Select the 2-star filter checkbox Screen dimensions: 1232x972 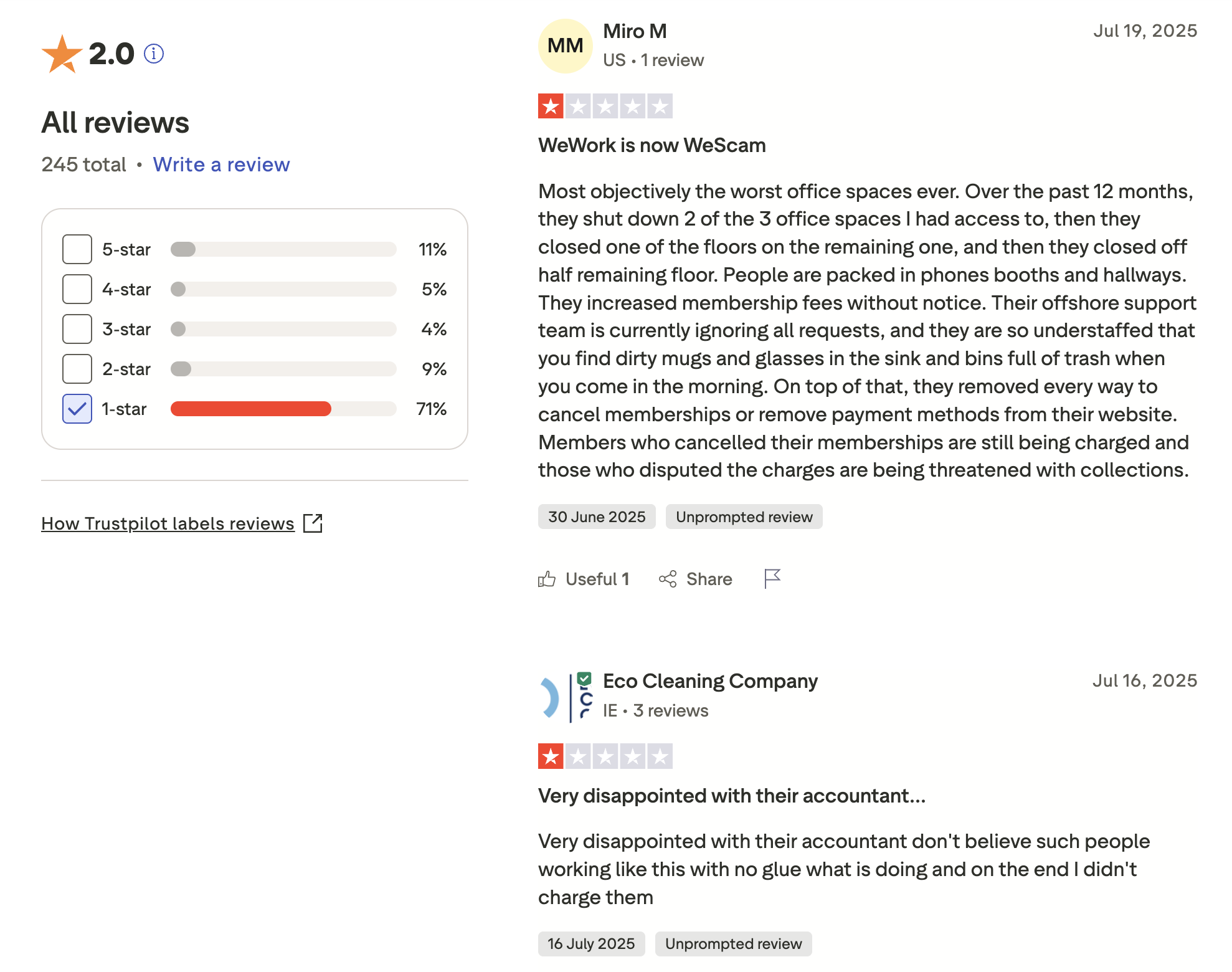pyautogui.click(x=77, y=369)
